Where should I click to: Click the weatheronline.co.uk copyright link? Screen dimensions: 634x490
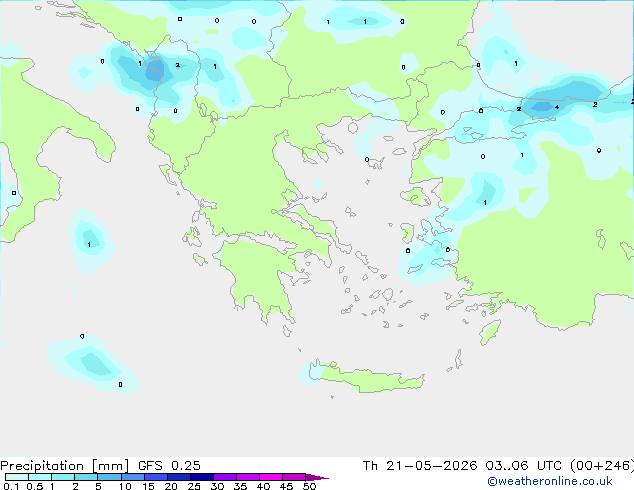click(549, 481)
